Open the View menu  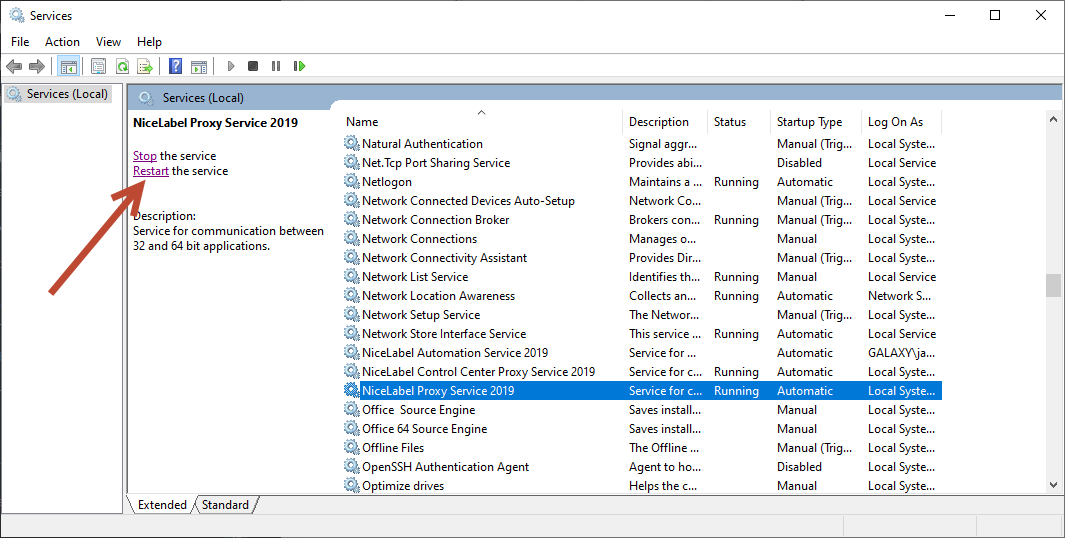coord(108,41)
